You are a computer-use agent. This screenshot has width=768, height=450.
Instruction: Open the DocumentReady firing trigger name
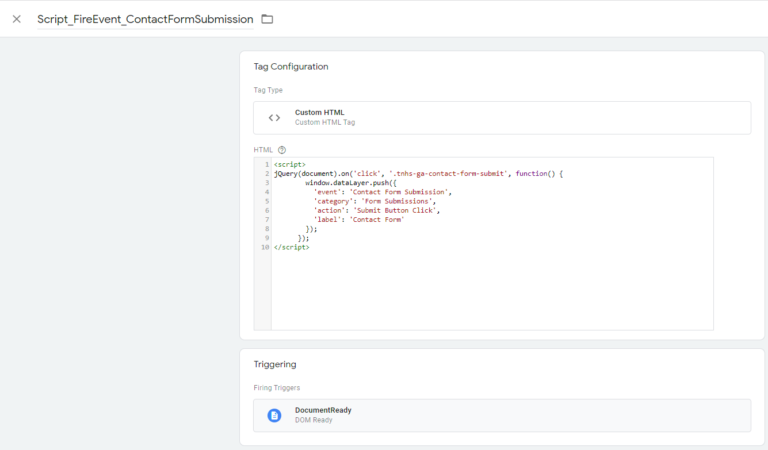tap(323, 410)
